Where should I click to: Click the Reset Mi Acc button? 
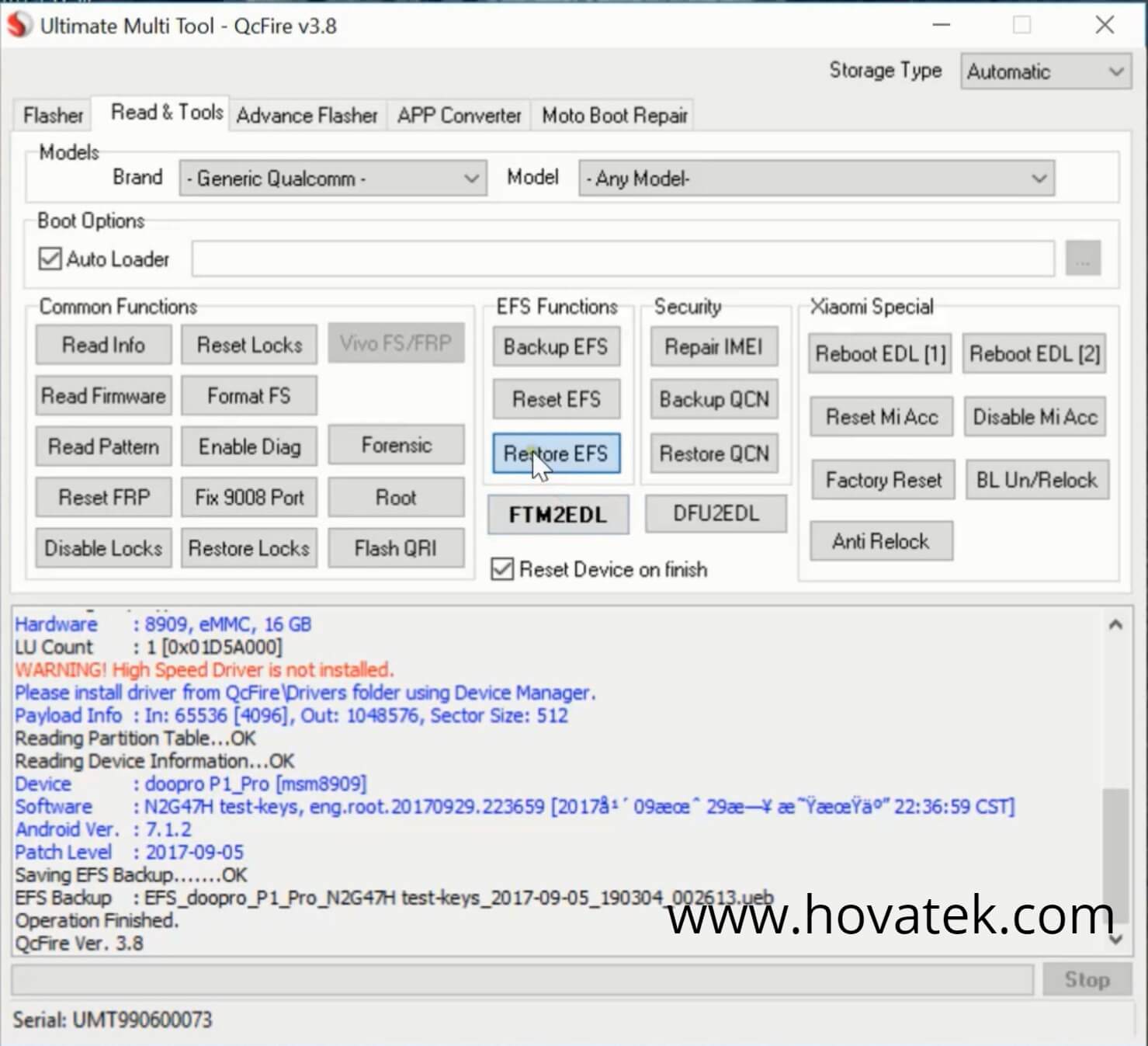(x=882, y=417)
